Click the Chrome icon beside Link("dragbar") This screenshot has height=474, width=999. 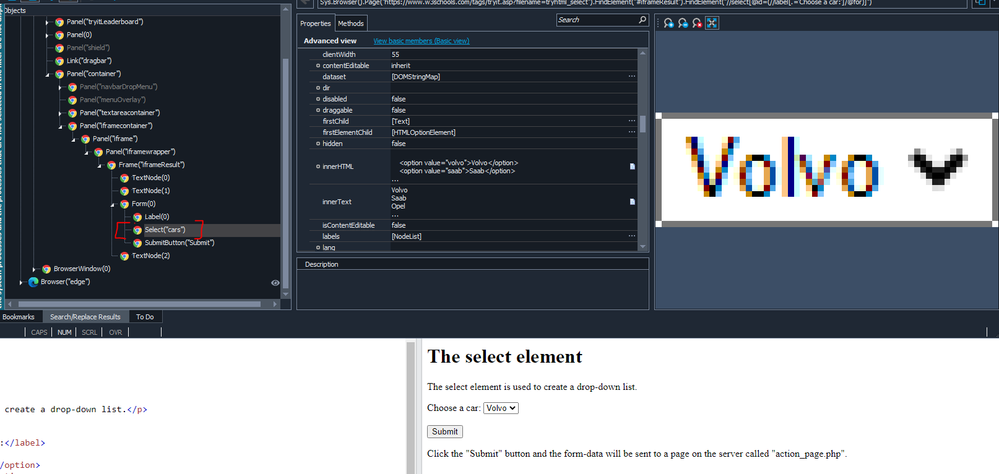[x=59, y=61]
